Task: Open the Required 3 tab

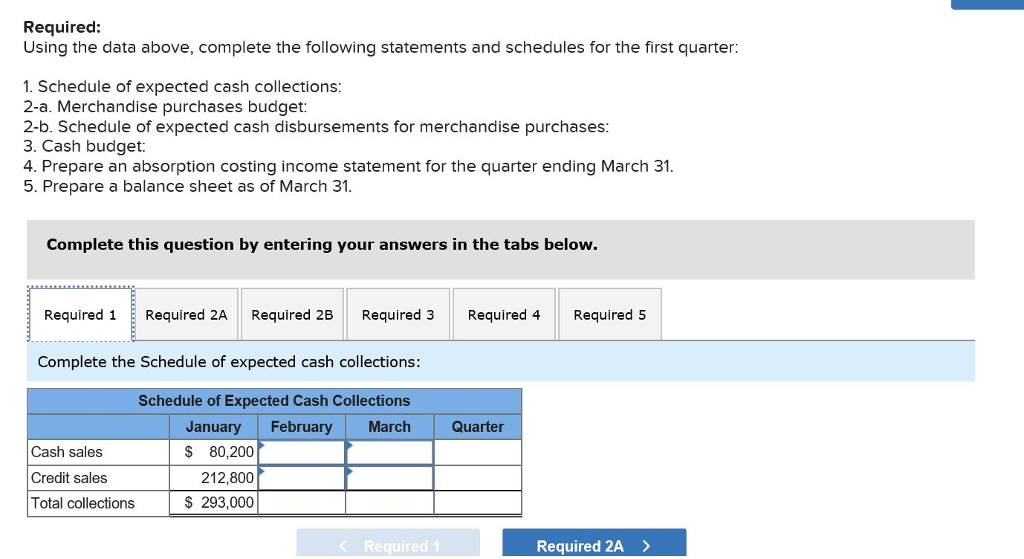Action: [398, 314]
